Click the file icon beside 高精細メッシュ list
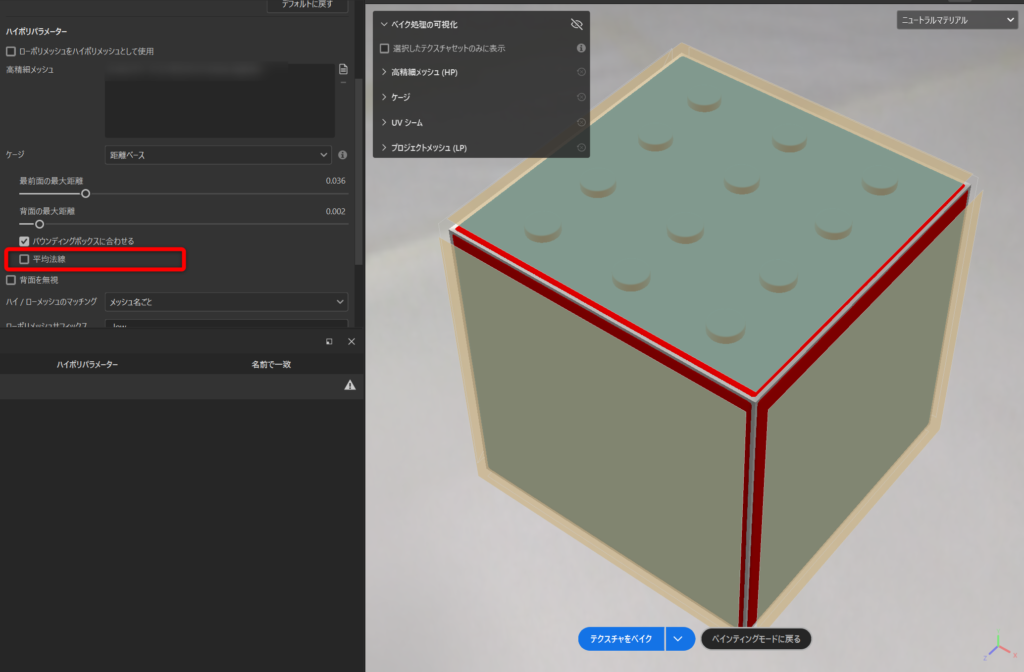The height and width of the screenshot is (672, 1024). 342,69
